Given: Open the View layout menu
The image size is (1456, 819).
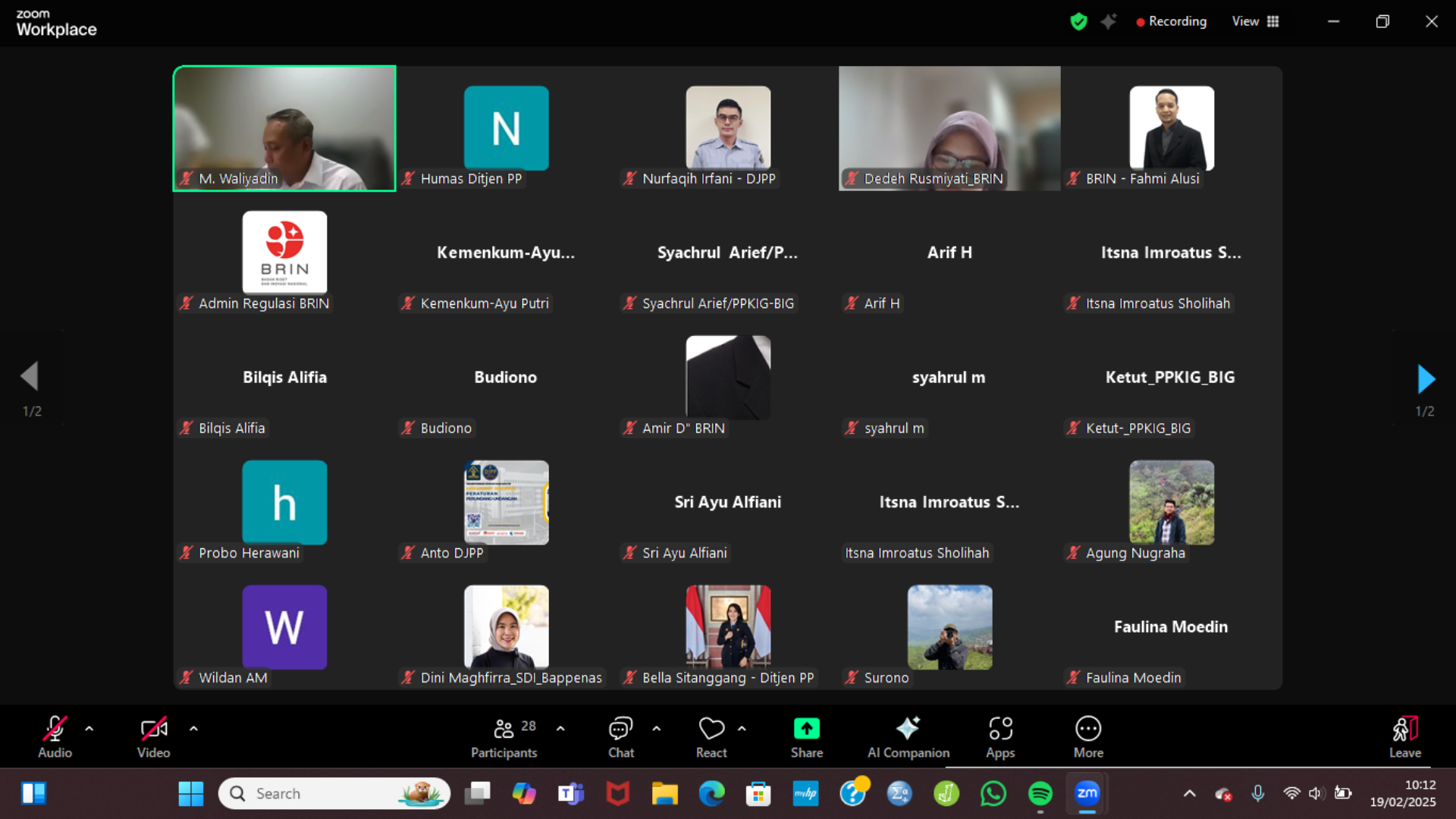Looking at the screenshot, I should coord(1256,21).
